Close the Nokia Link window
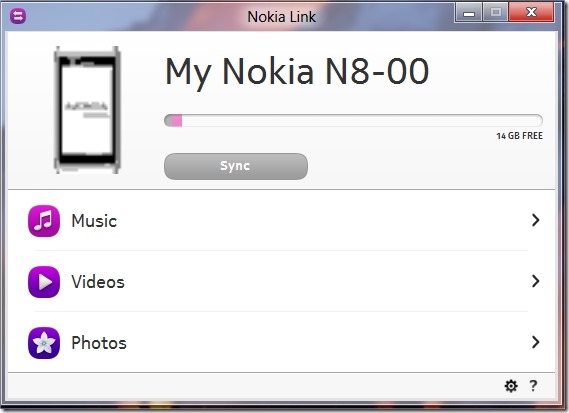Viewport: 569px width, 413px height. coord(531,12)
